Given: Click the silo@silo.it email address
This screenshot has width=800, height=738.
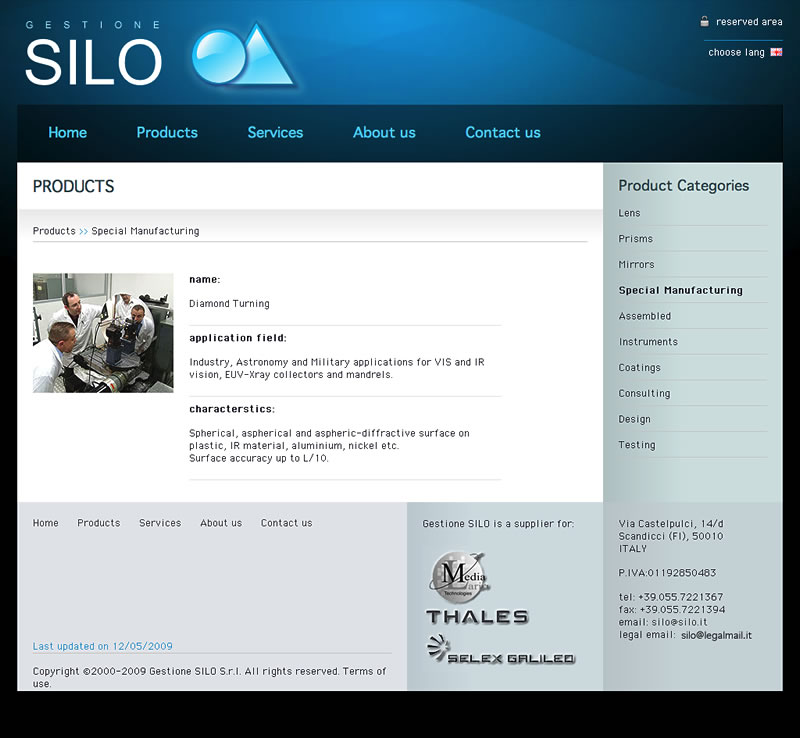Looking at the screenshot, I should (679, 622).
